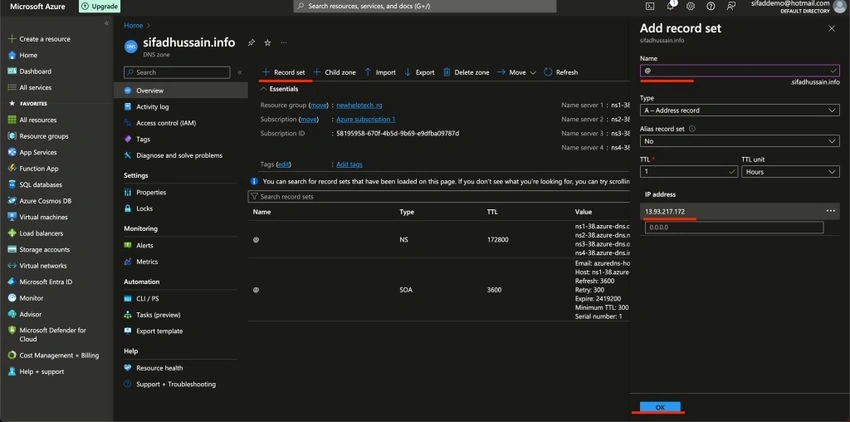This screenshot has height=422, width=850.
Task: Focus the global search resources box
Action: [424, 6]
